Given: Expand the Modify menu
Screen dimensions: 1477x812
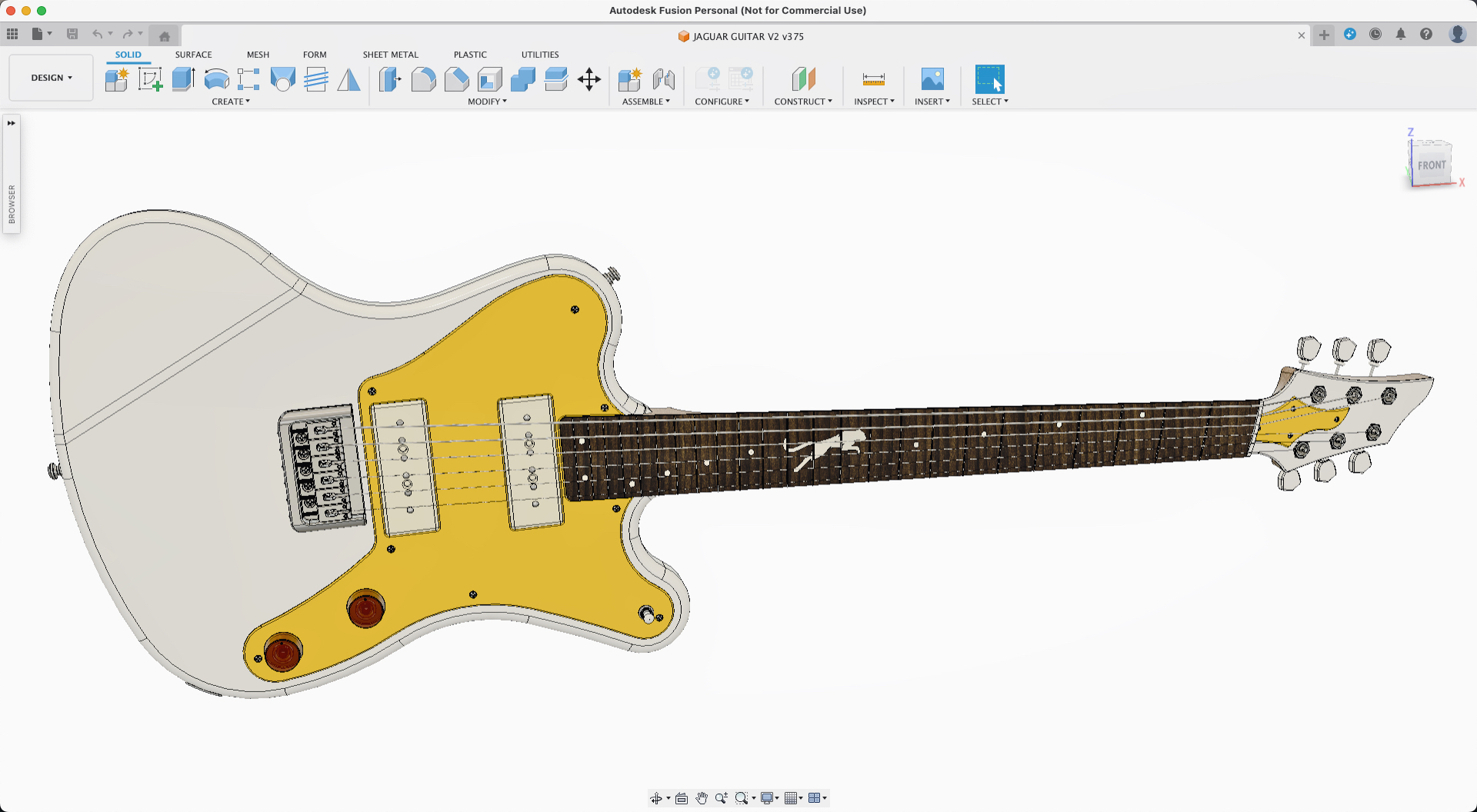Looking at the screenshot, I should click(487, 101).
